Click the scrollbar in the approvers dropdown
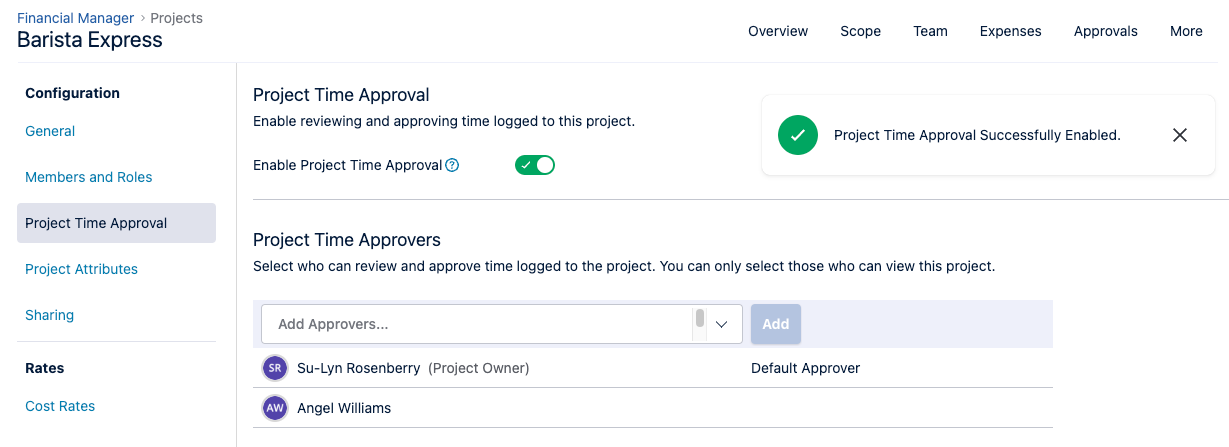This screenshot has height=447, width=1229. 699,319
